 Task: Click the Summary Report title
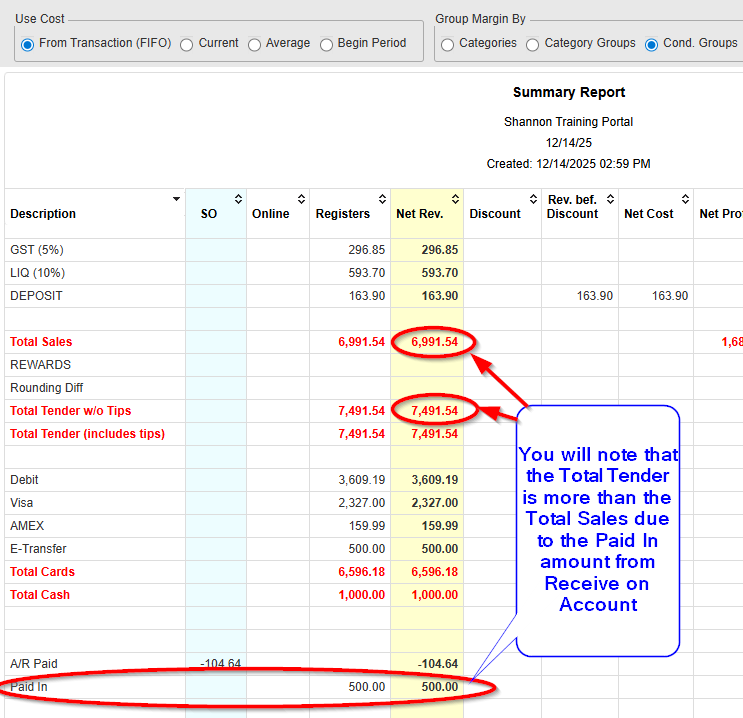pos(569,92)
